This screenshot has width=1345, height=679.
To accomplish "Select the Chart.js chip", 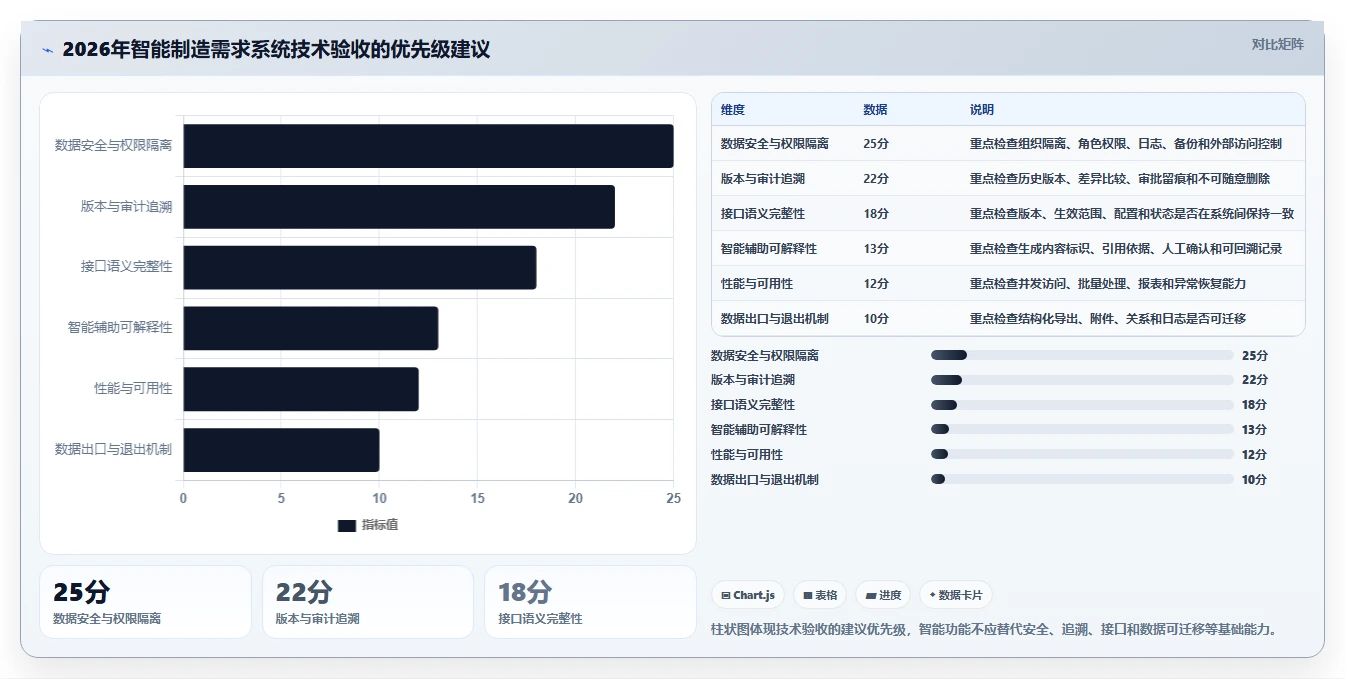I will 748,595.
